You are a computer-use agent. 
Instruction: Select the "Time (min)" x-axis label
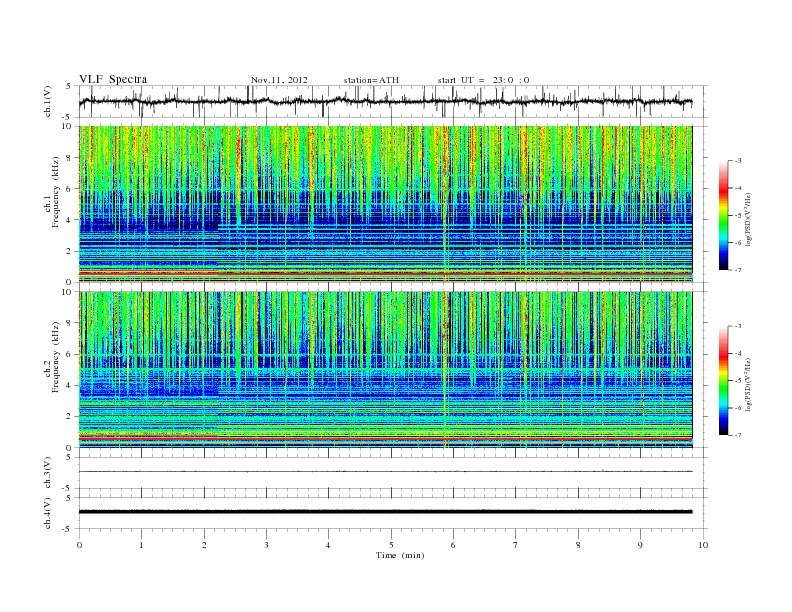pos(400,555)
